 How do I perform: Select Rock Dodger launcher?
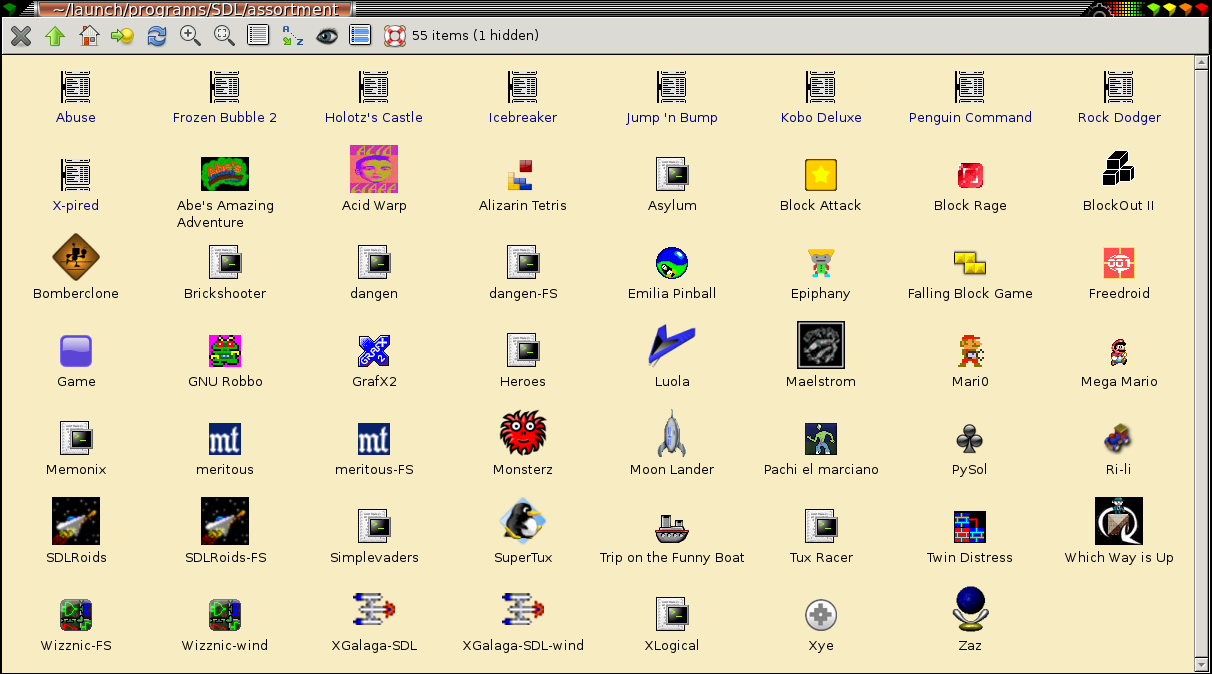click(1119, 87)
